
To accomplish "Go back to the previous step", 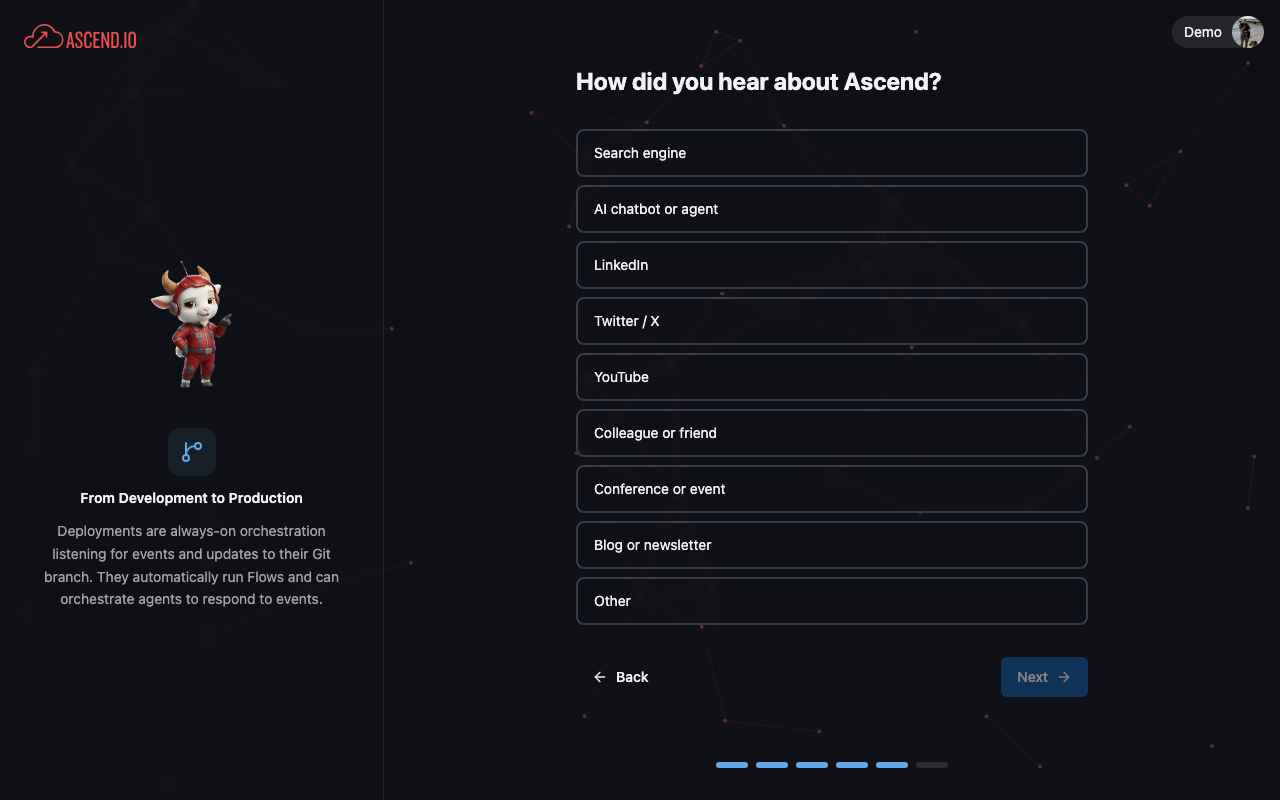I will [x=622, y=677].
